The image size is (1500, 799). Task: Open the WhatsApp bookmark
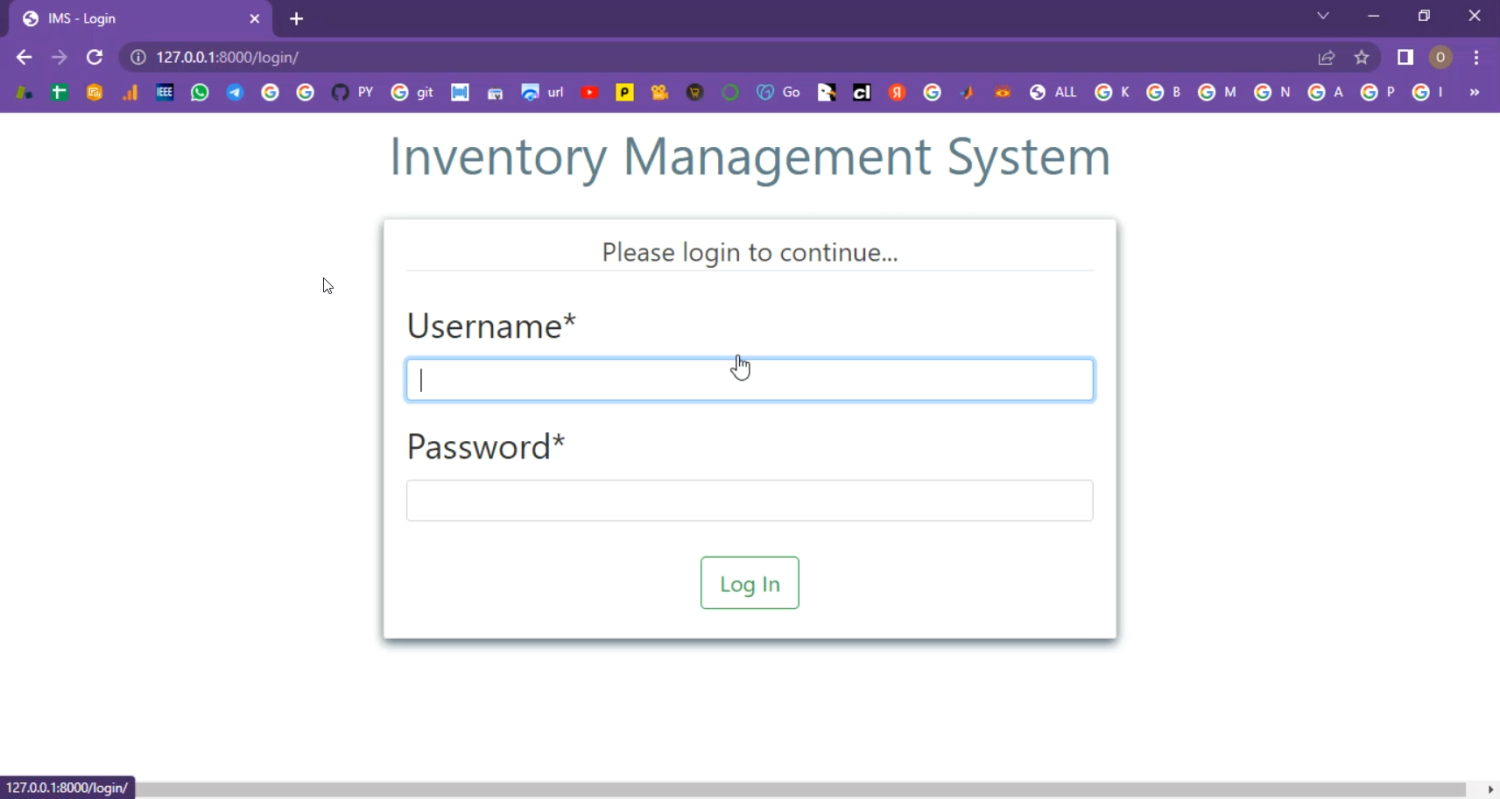pyautogui.click(x=200, y=92)
